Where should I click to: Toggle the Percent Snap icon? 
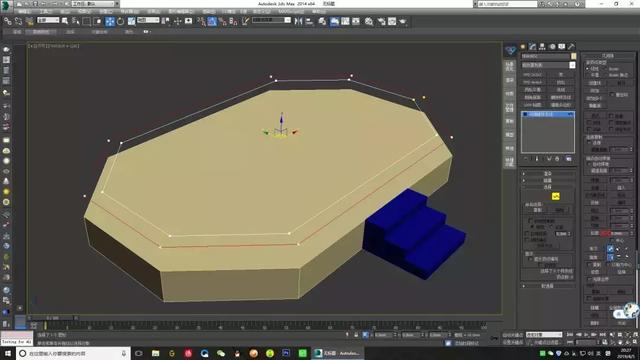[222, 21]
